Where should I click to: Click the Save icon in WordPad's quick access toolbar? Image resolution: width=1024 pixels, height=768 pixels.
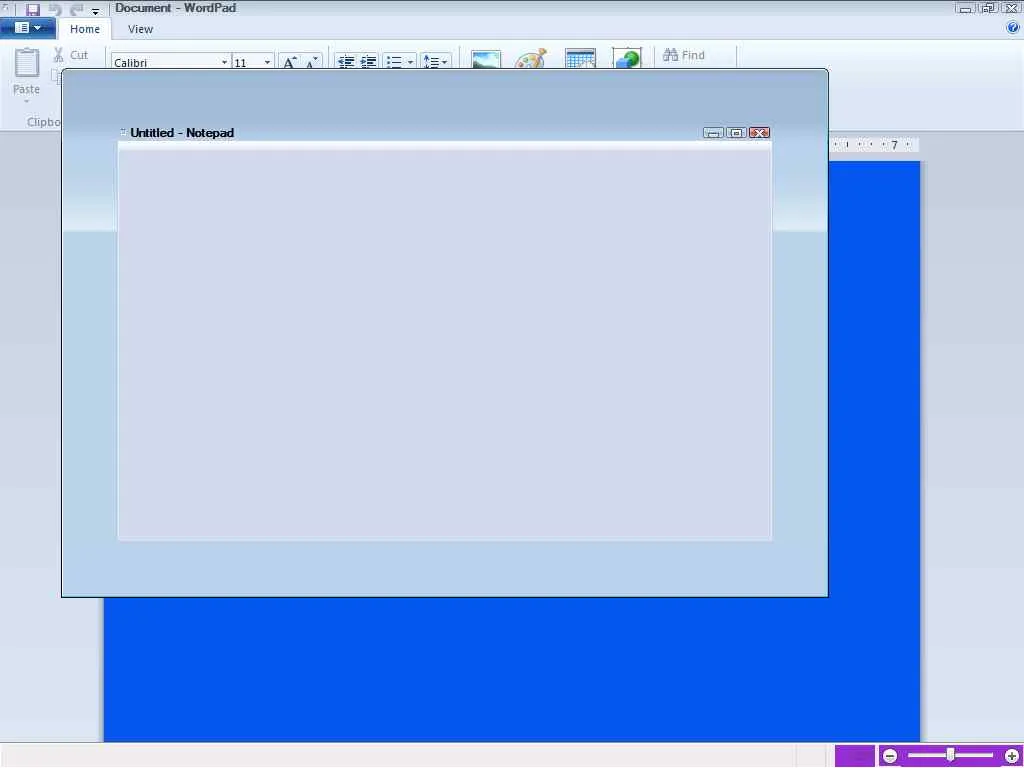(x=33, y=9)
